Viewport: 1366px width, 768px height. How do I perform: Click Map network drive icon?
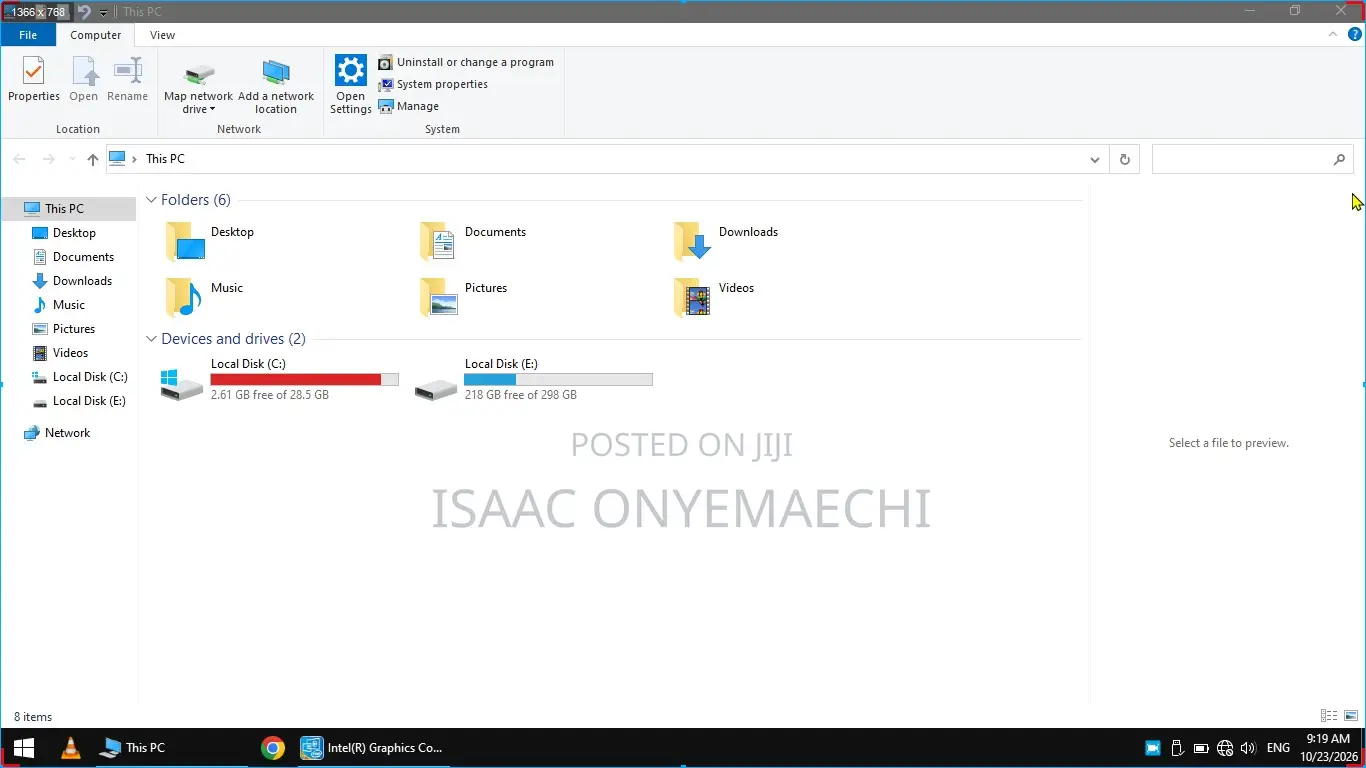click(200, 73)
